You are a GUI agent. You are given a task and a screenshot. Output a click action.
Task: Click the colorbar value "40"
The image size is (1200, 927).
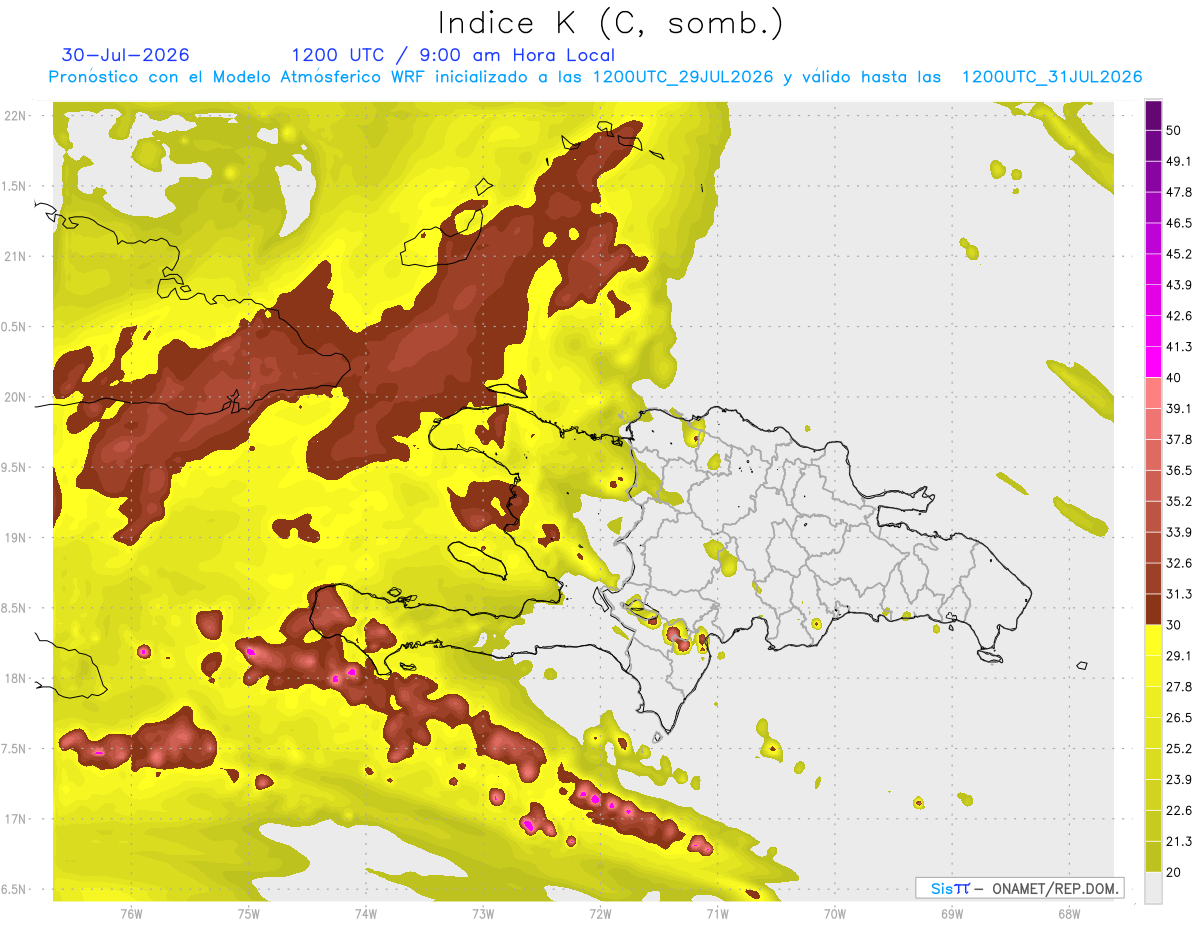click(x=1174, y=378)
